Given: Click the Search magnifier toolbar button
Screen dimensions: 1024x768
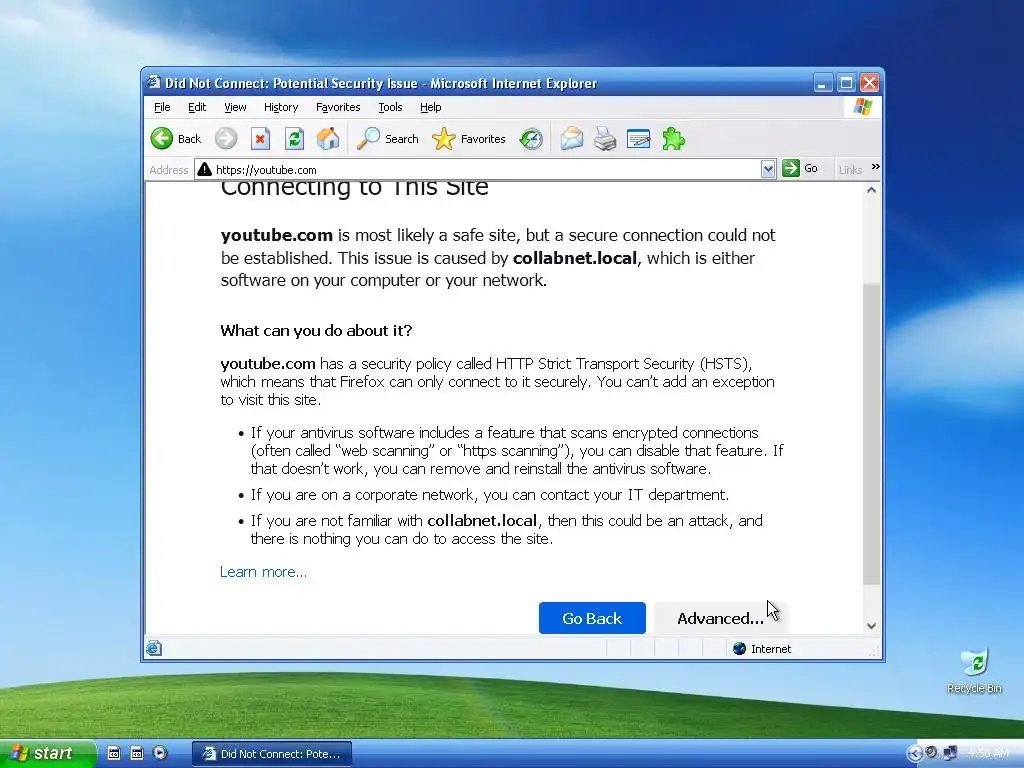Looking at the screenshot, I should (x=387, y=138).
